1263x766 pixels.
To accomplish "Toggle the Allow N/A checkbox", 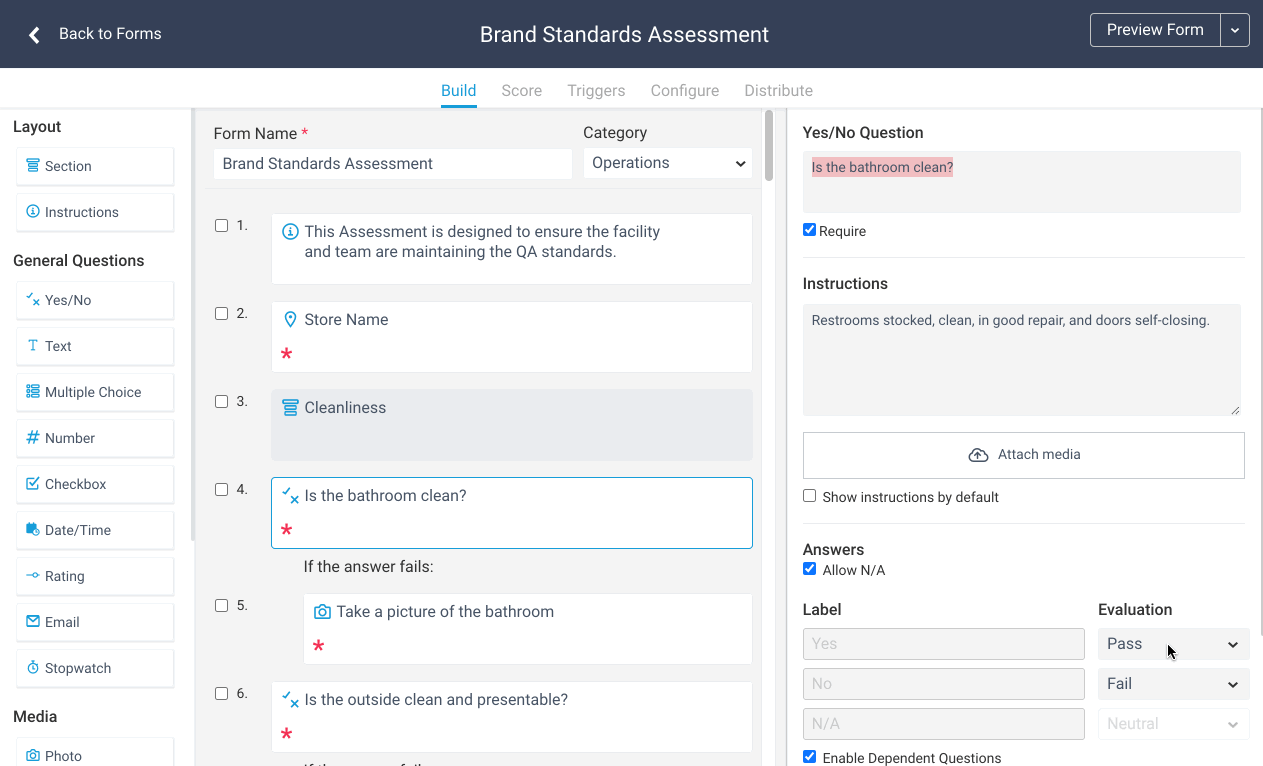I will pos(810,569).
